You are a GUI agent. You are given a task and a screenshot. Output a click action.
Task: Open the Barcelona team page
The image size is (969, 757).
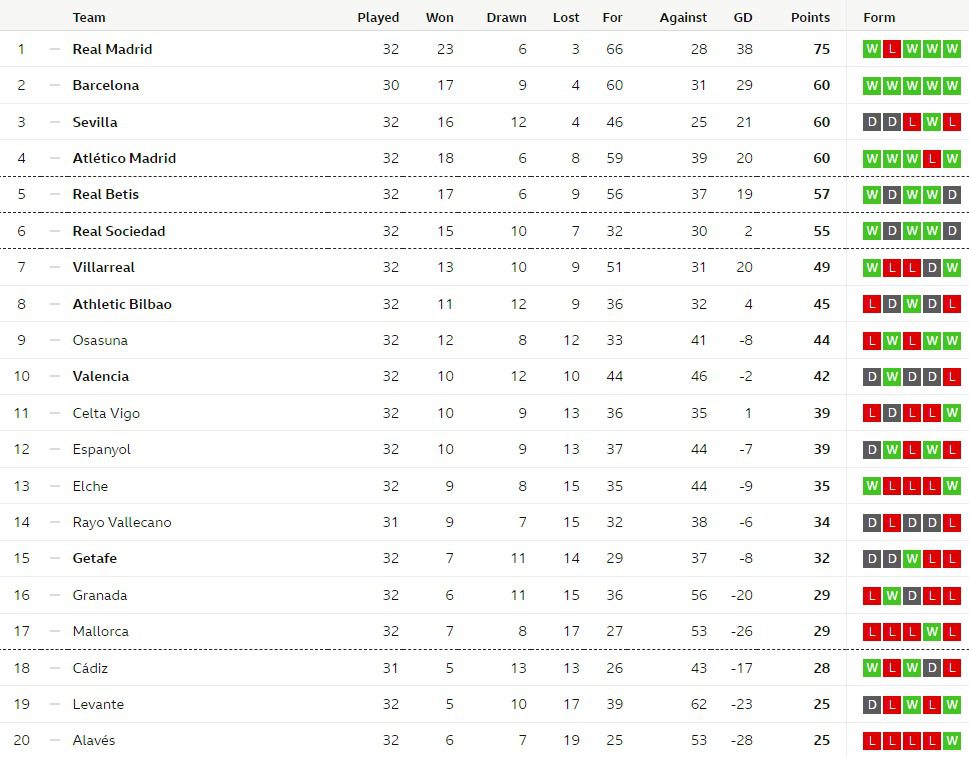click(106, 85)
